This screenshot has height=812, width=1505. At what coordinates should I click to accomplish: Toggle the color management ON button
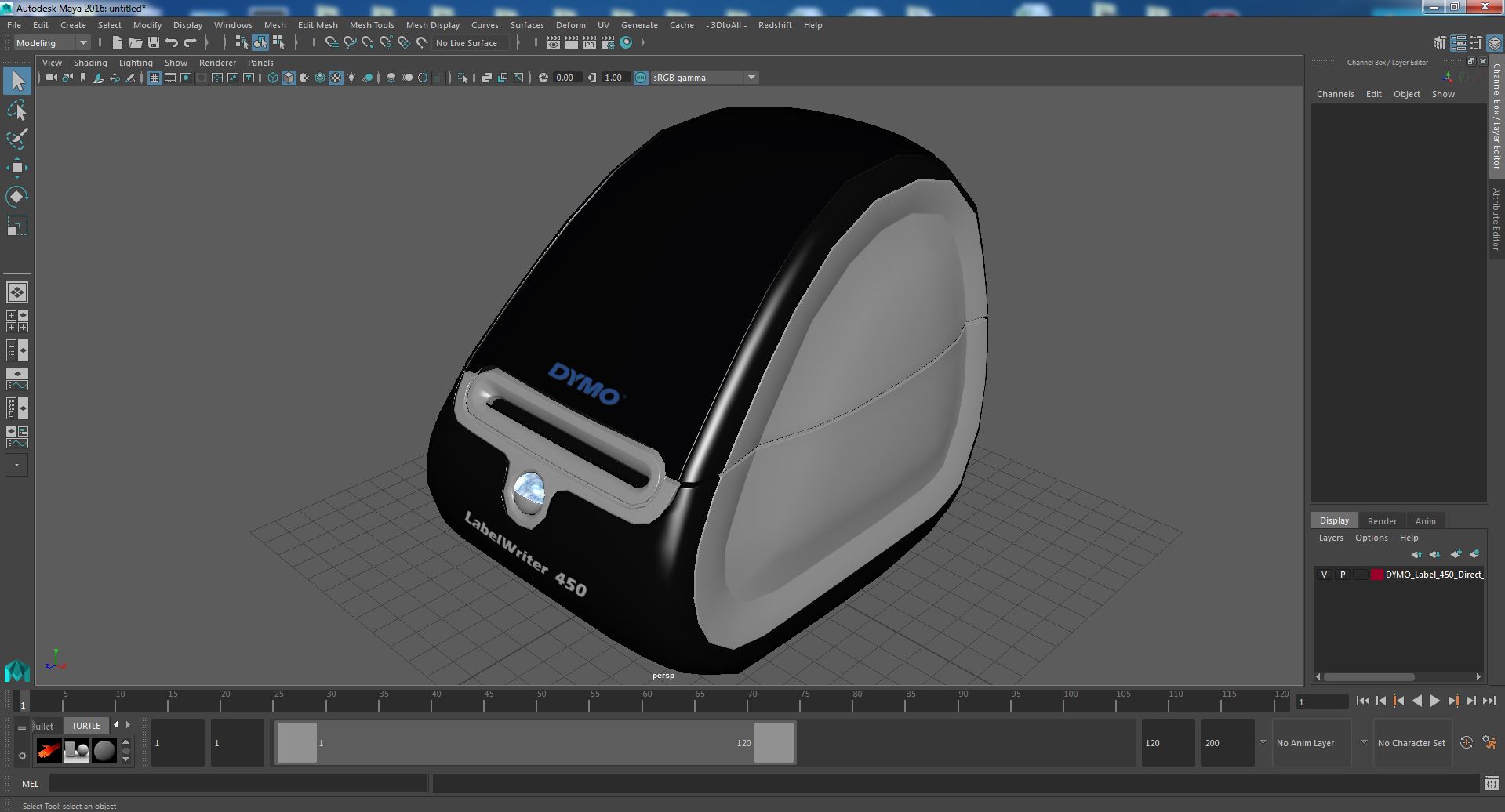click(641, 78)
